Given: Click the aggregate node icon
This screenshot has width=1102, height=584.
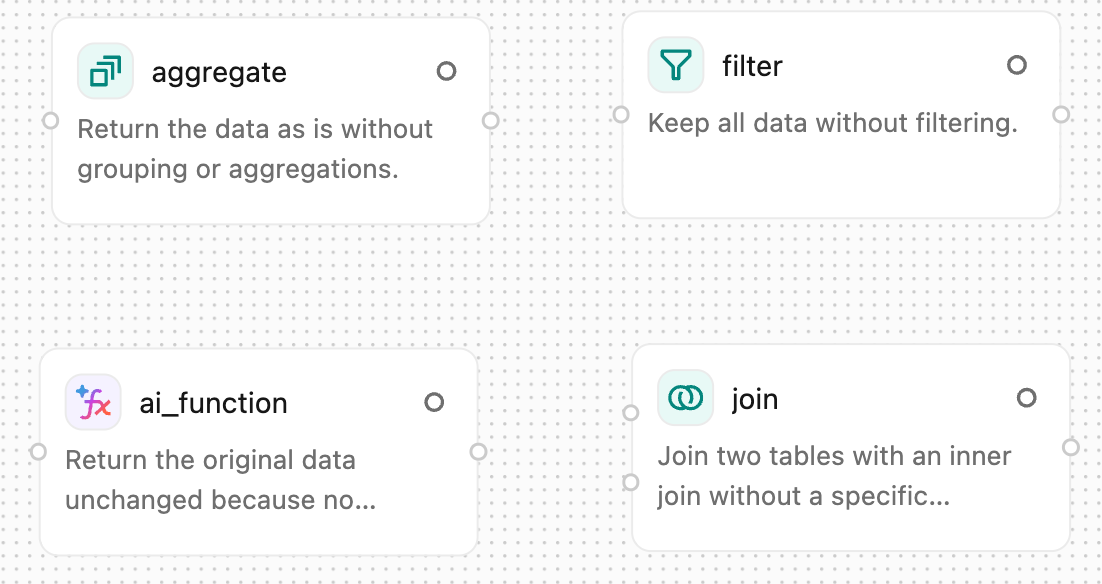Looking at the screenshot, I should pos(105,71).
